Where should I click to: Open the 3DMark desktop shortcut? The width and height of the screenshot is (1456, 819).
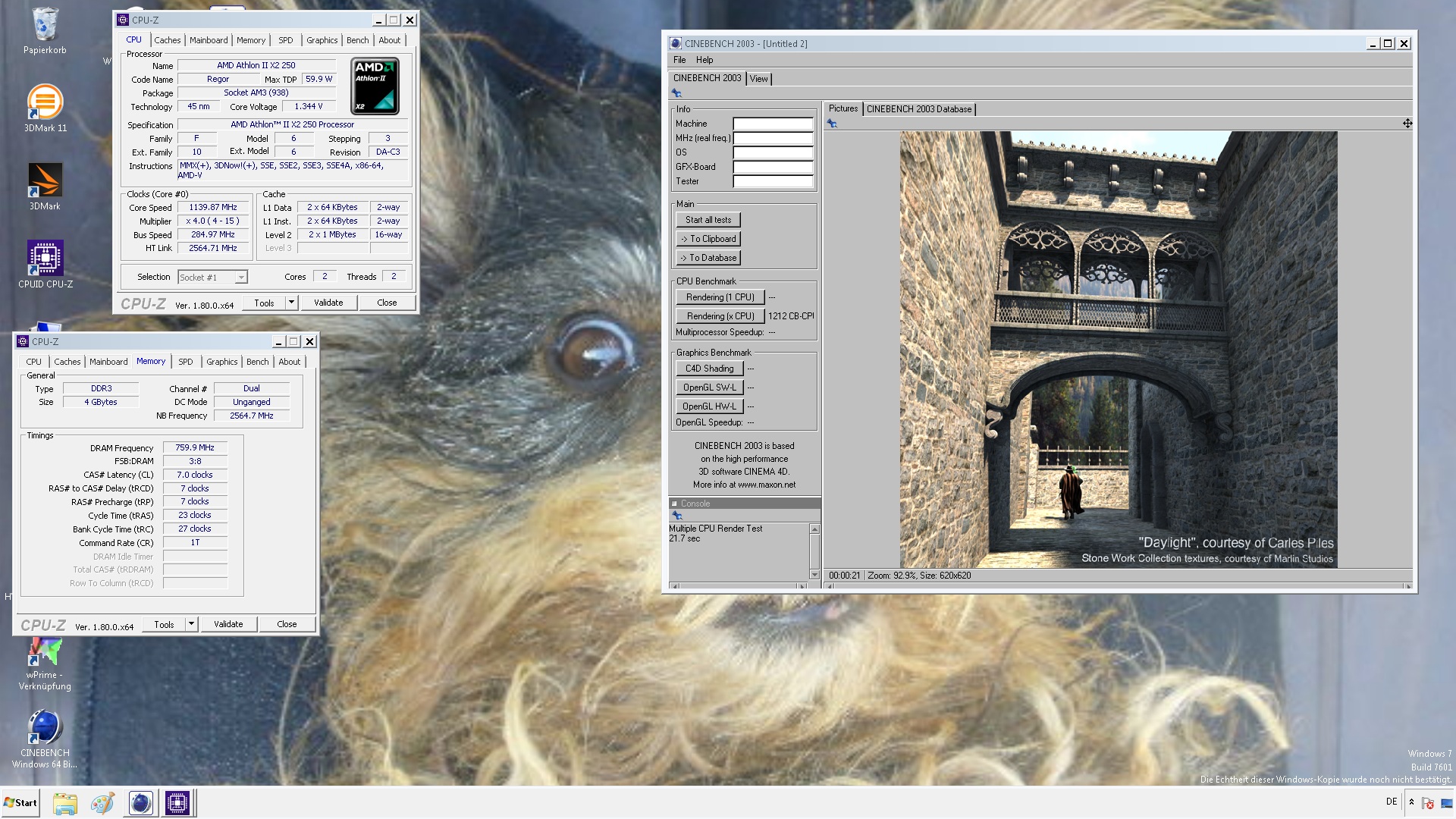click(45, 187)
